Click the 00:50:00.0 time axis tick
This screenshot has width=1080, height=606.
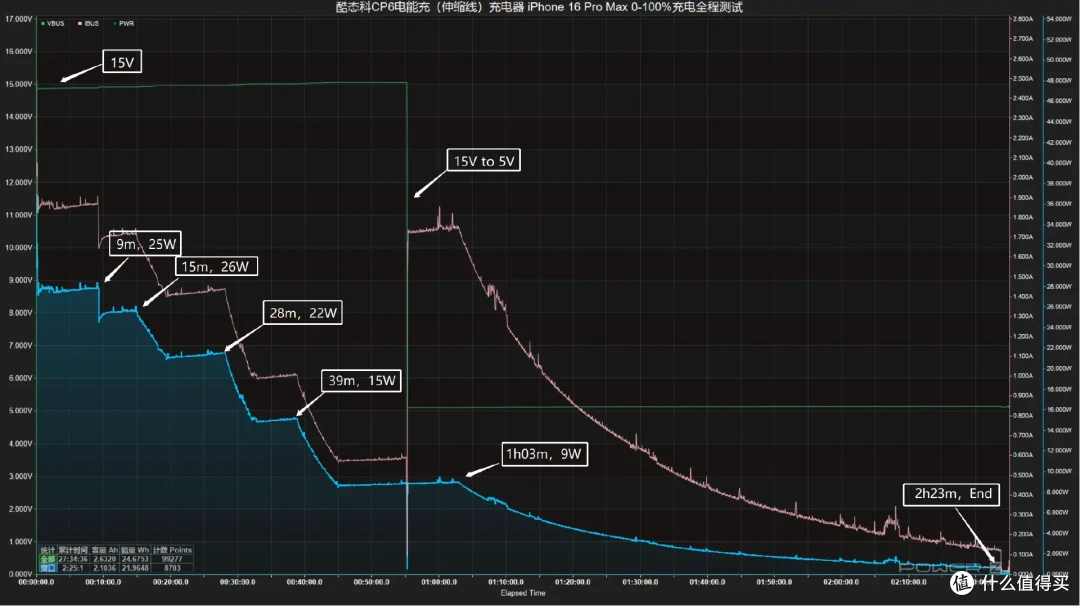372,582
